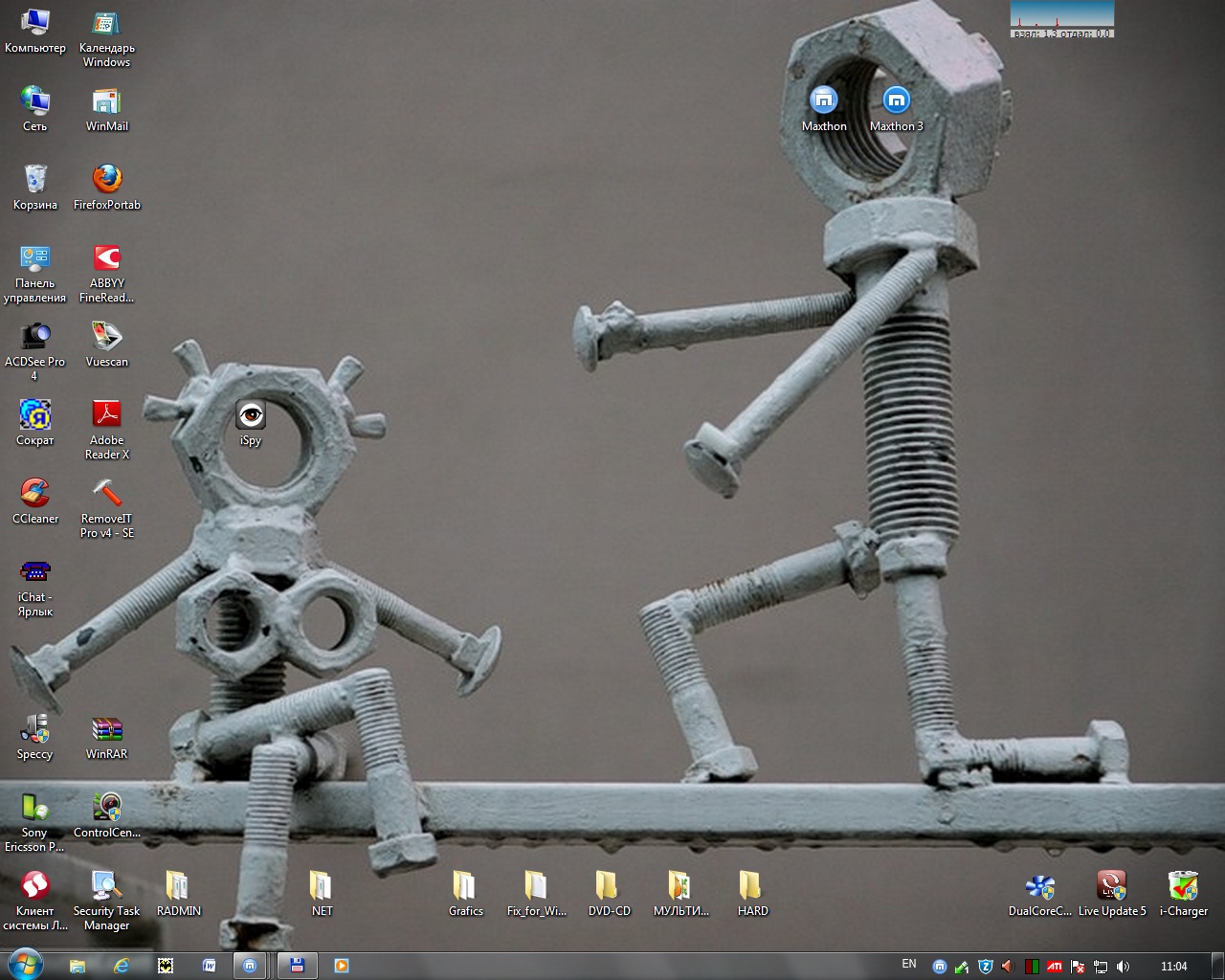The width and height of the screenshot is (1225, 980).
Task: Open the Speccy shortcut
Action: (x=35, y=729)
